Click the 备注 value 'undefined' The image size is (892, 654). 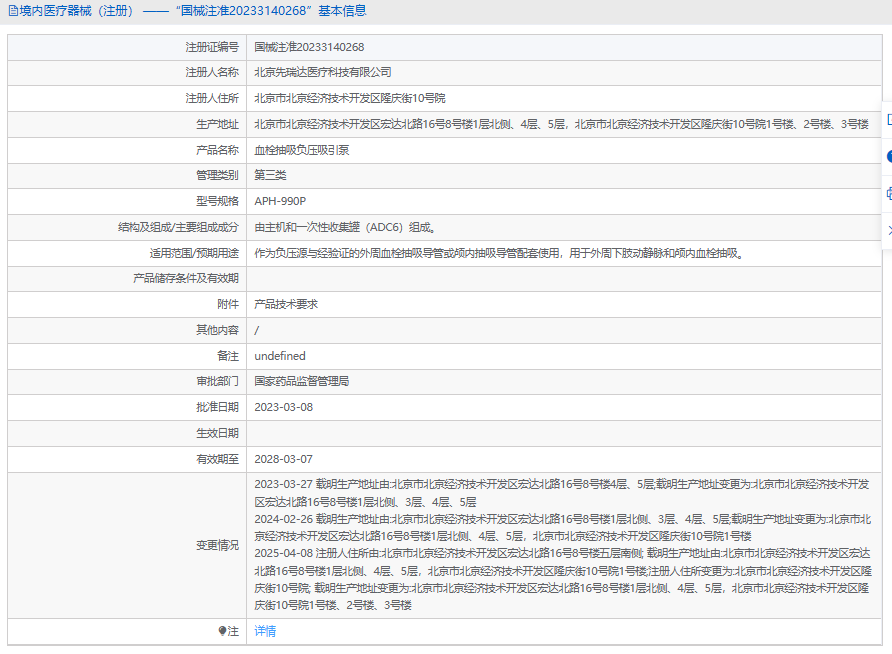click(280, 356)
